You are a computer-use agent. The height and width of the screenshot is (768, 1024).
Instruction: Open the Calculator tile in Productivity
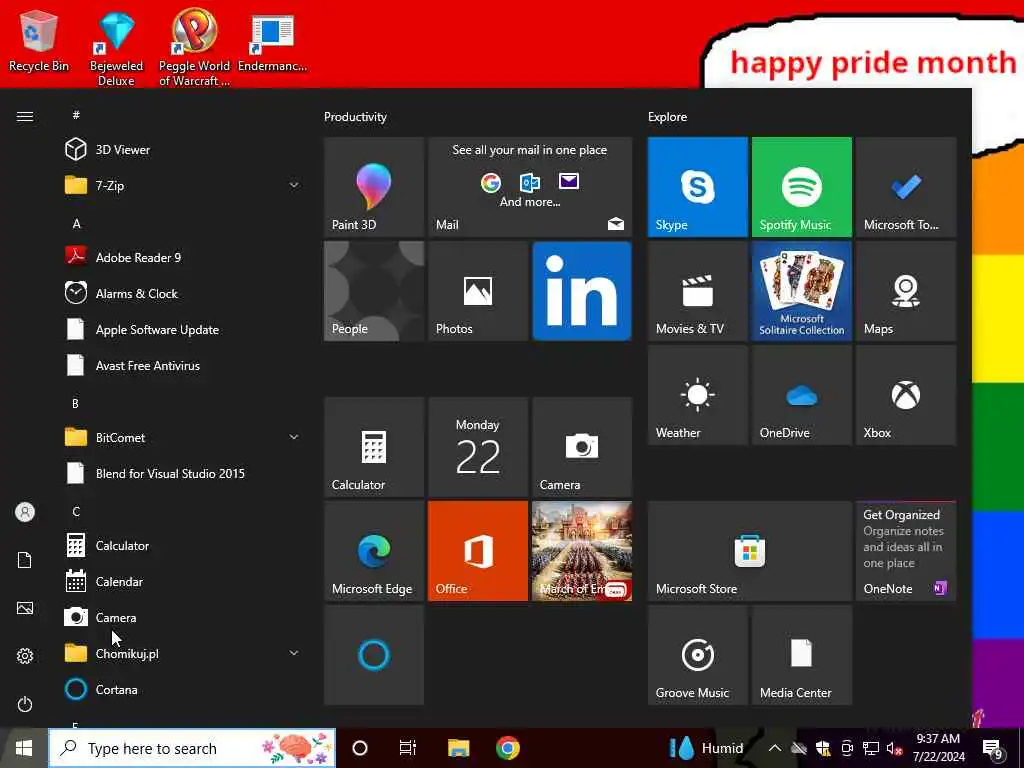[374, 447]
